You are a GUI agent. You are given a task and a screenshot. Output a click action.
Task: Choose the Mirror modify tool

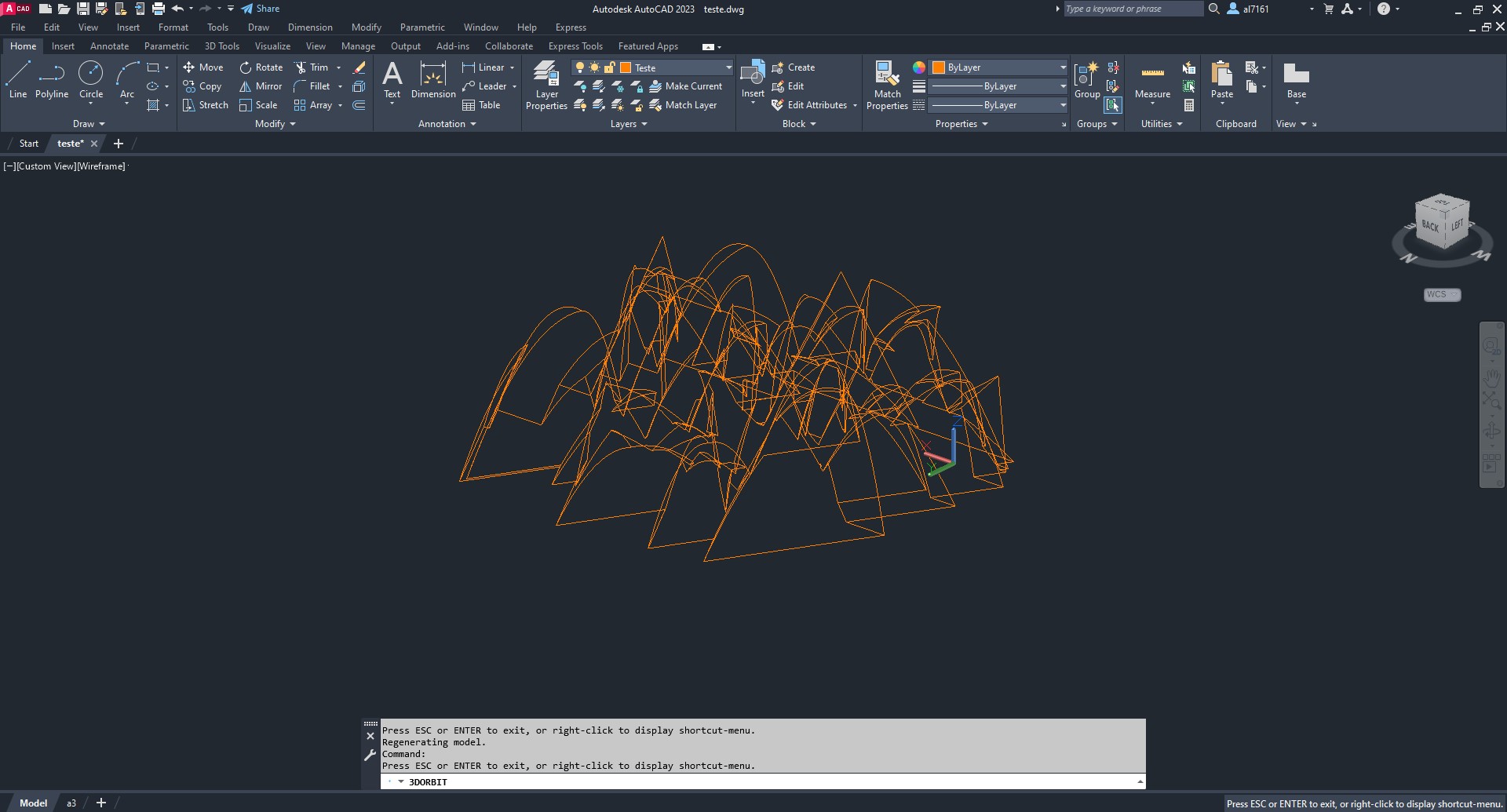[261, 86]
